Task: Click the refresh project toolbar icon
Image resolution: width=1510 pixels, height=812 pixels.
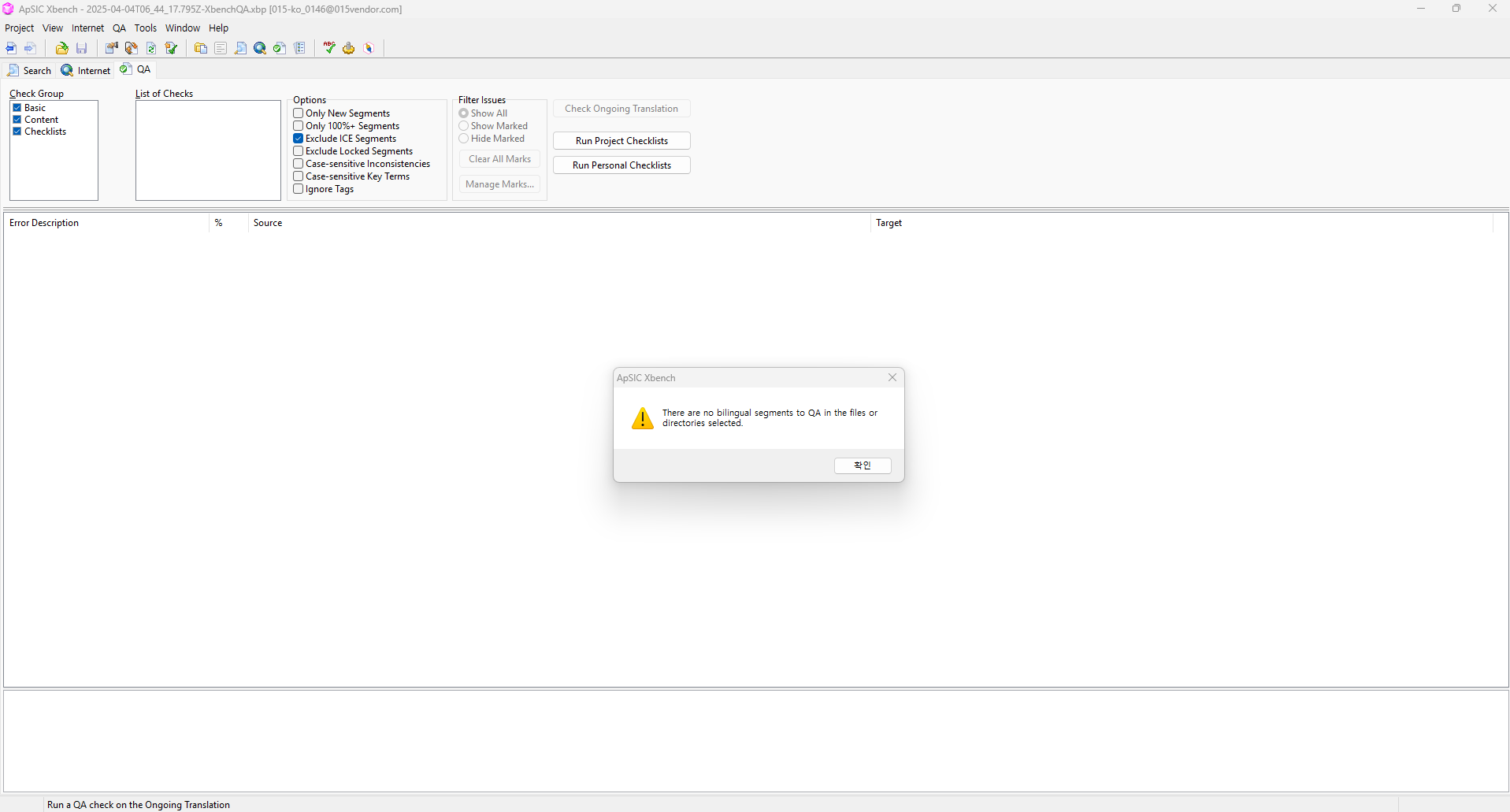Action: [x=151, y=48]
